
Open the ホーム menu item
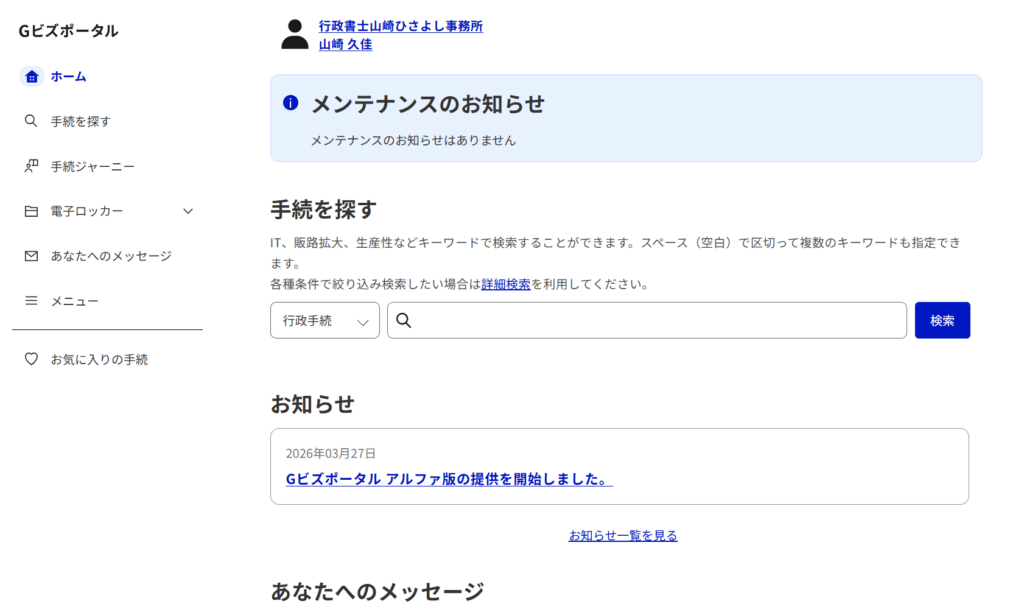[x=68, y=76]
